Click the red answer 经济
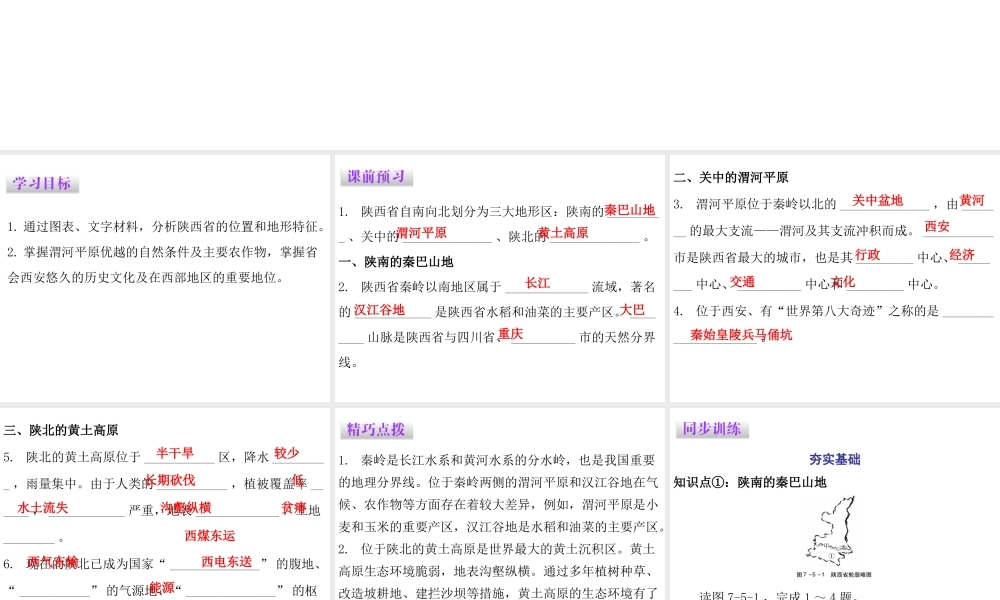The image size is (1000, 600). click(962, 254)
